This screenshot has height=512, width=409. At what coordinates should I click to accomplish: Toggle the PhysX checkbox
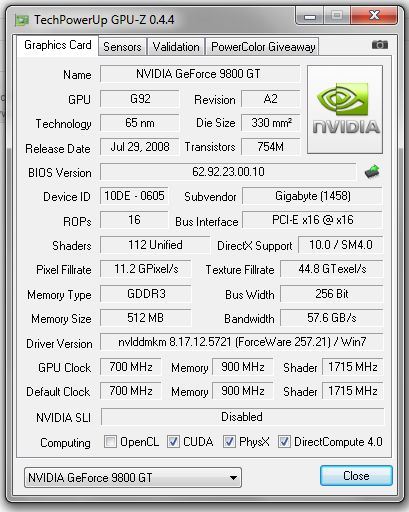click(x=229, y=442)
